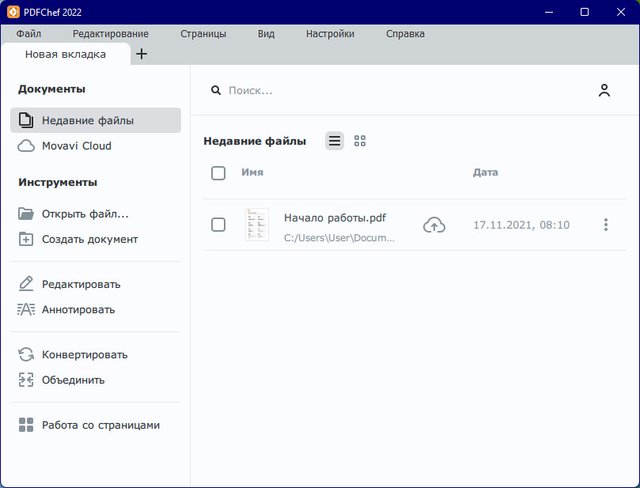Tick the select-all checkbox in header
The height and width of the screenshot is (488, 640).
coord(218,173)
